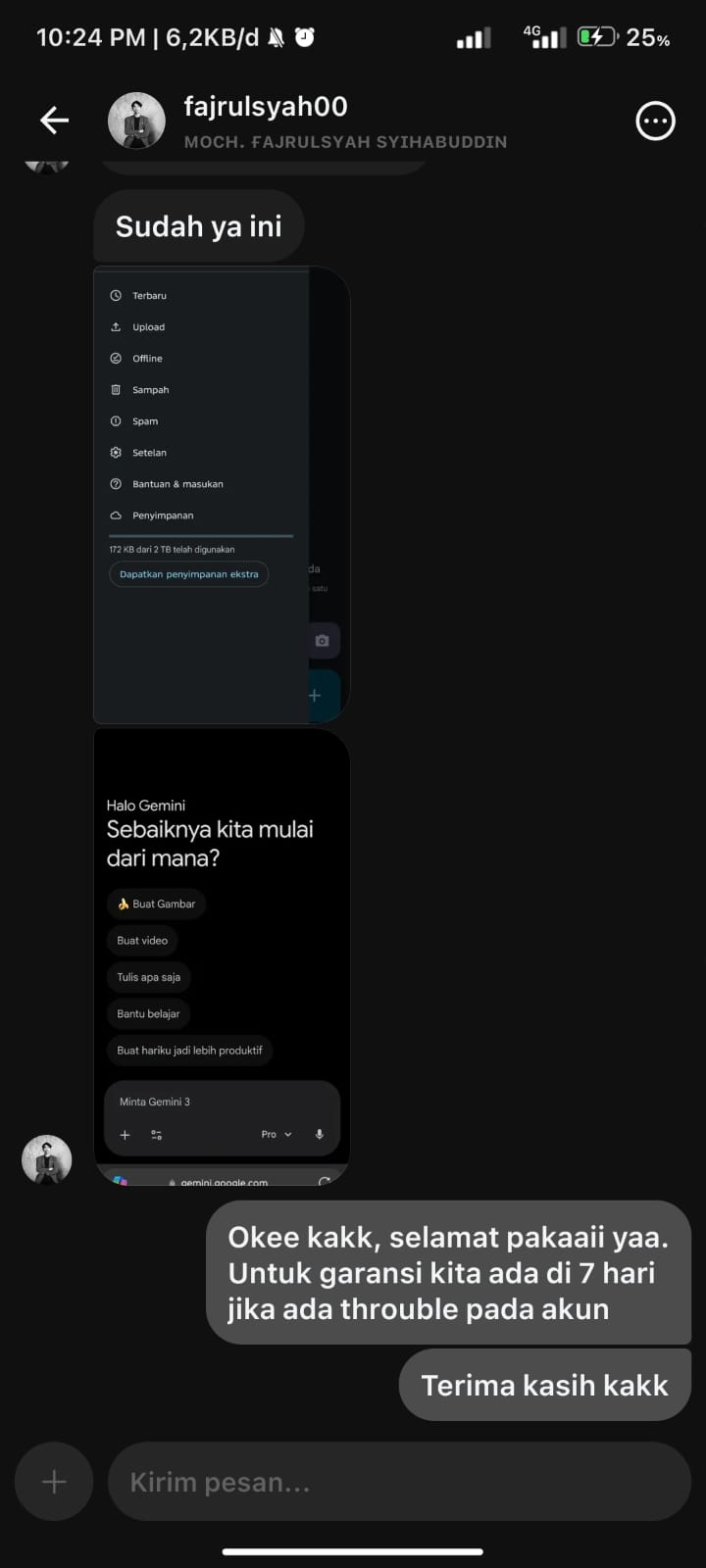Click the Kirim pesan message input field
This screenshot has height=1568, width=706.
[392, 1482]
